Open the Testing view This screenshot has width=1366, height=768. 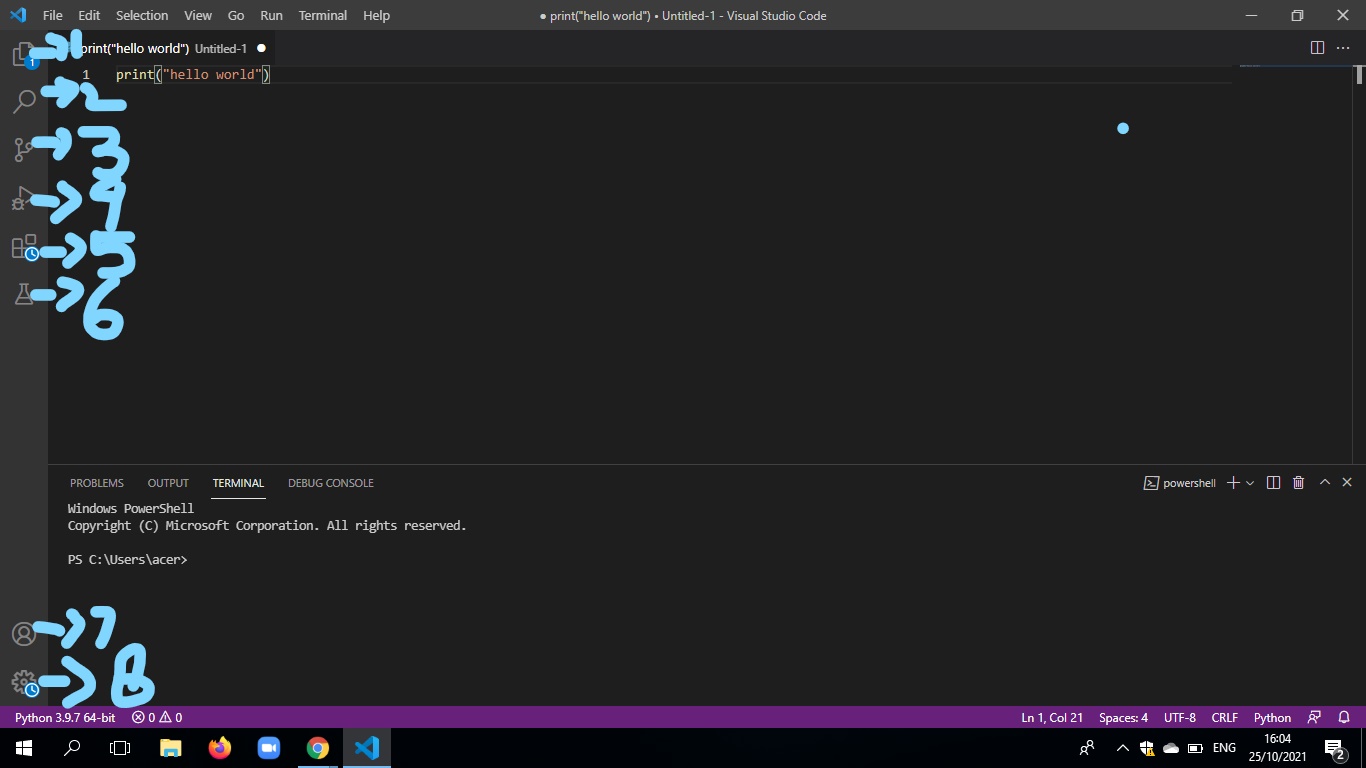[x=25, y=293]
